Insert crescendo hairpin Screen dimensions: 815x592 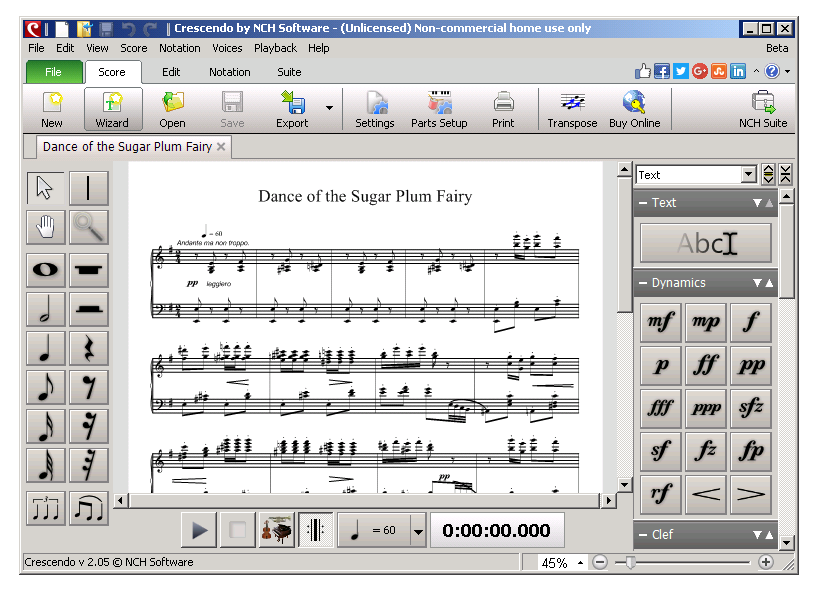click(706, 494)
